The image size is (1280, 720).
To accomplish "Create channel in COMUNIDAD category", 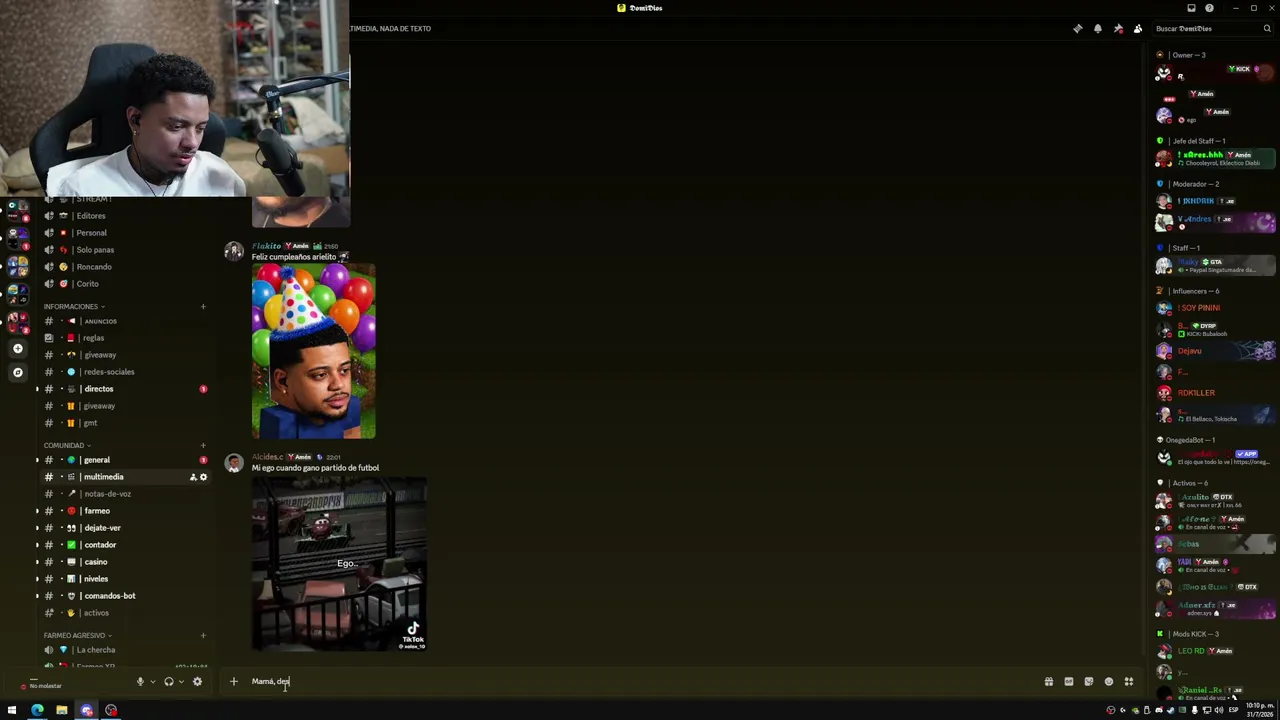I will click(x=203, y=446).
